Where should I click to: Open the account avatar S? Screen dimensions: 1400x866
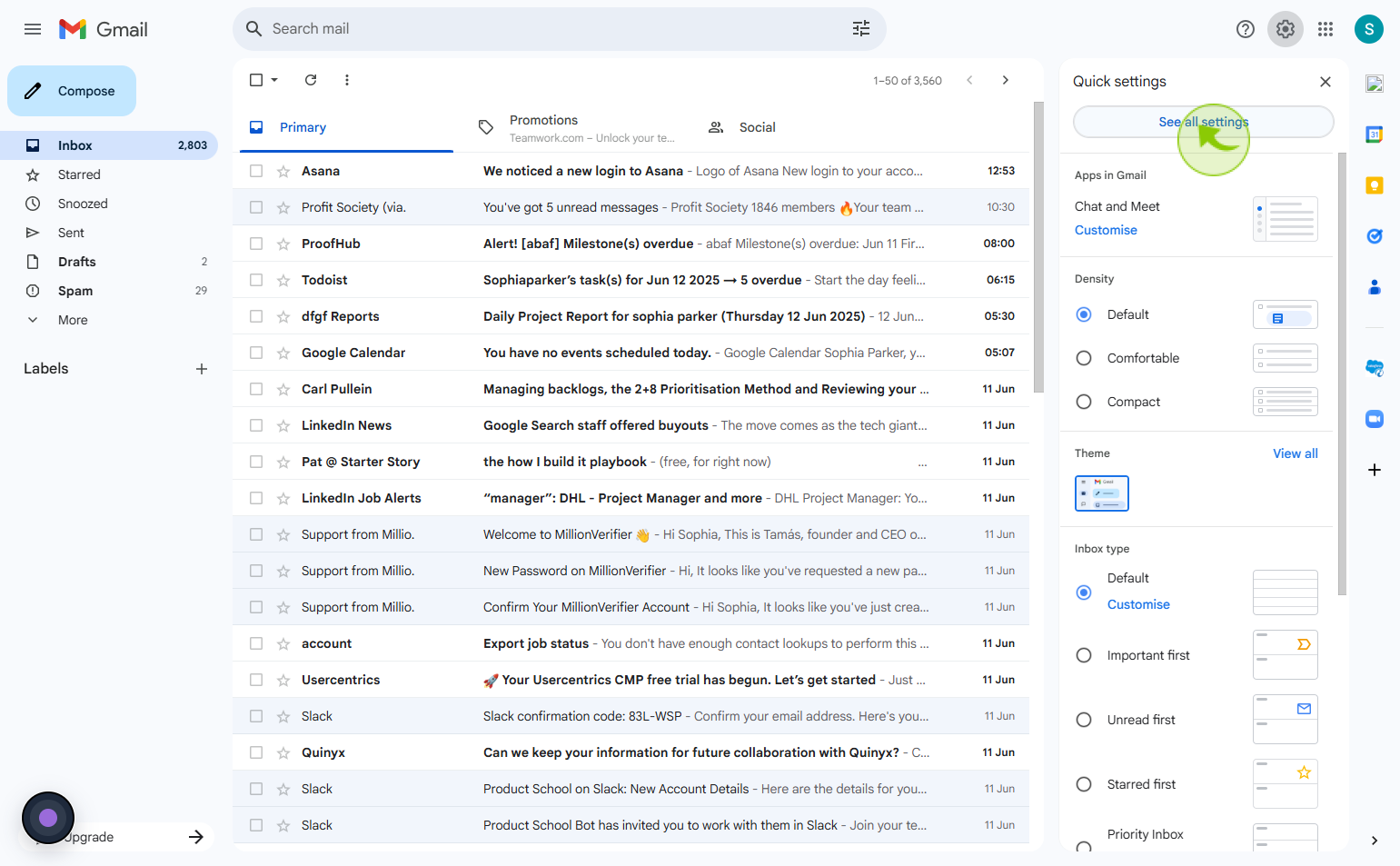click(x=1369, y=29)
